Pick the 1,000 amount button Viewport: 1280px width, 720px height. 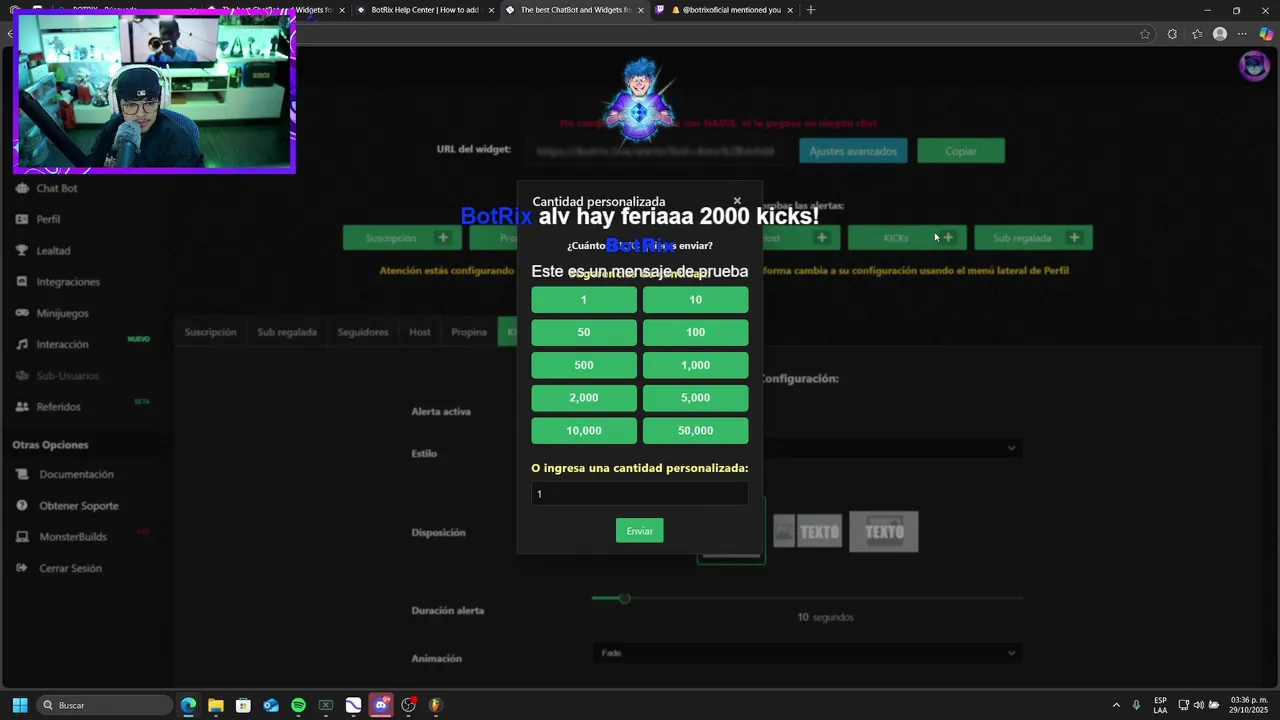(695, 365)
